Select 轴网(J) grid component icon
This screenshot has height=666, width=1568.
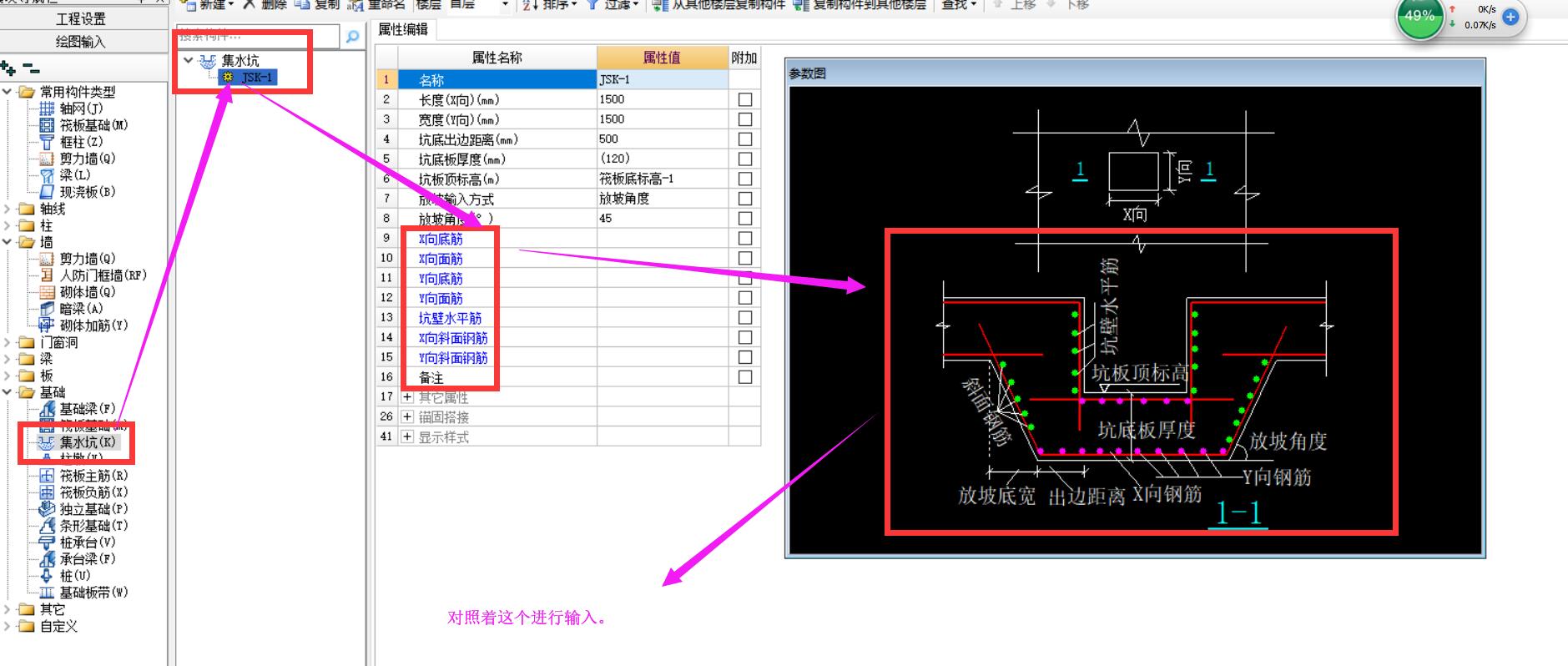47,108
